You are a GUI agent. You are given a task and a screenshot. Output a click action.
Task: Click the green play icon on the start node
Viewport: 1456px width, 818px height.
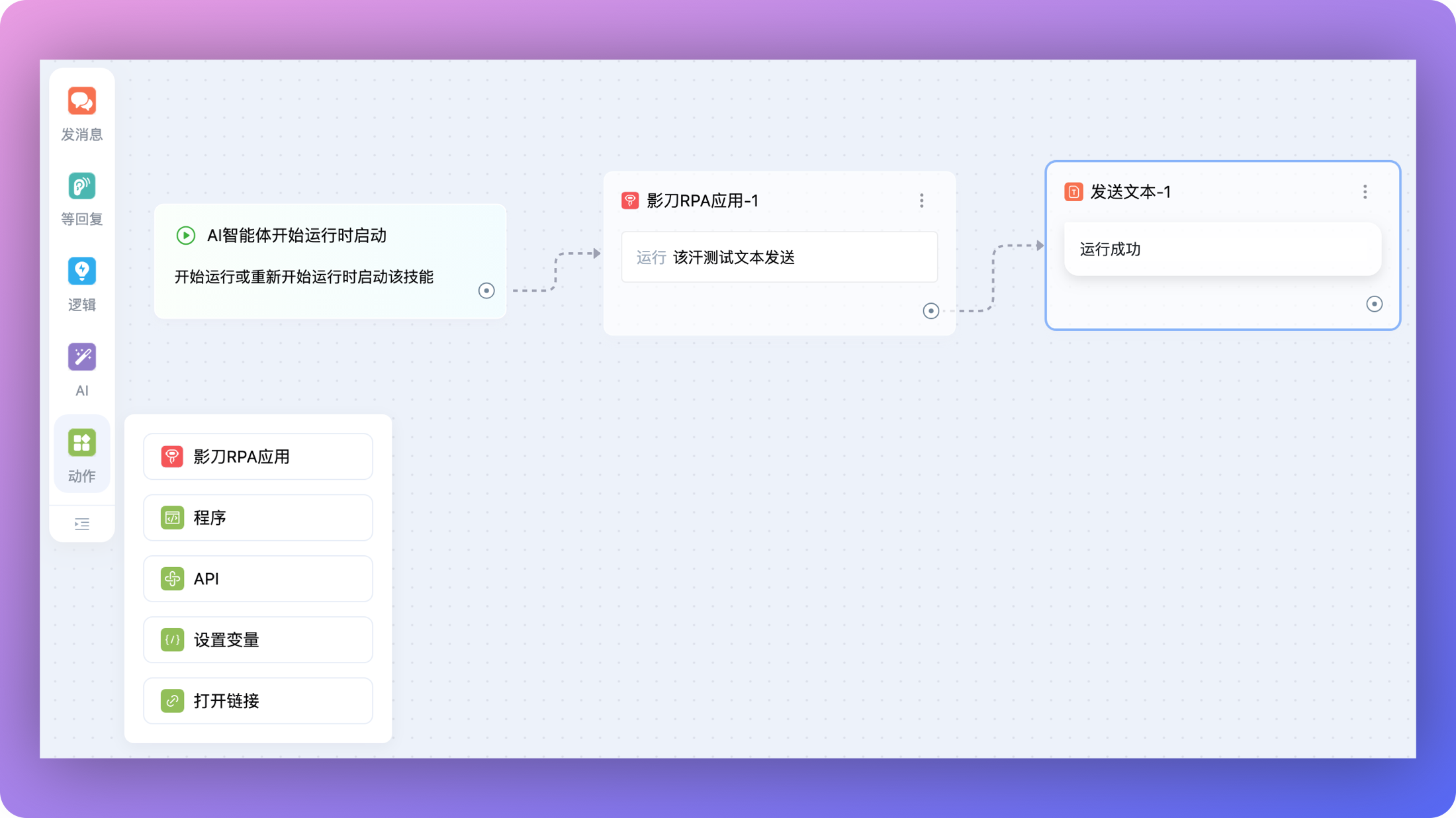point(186,236)
